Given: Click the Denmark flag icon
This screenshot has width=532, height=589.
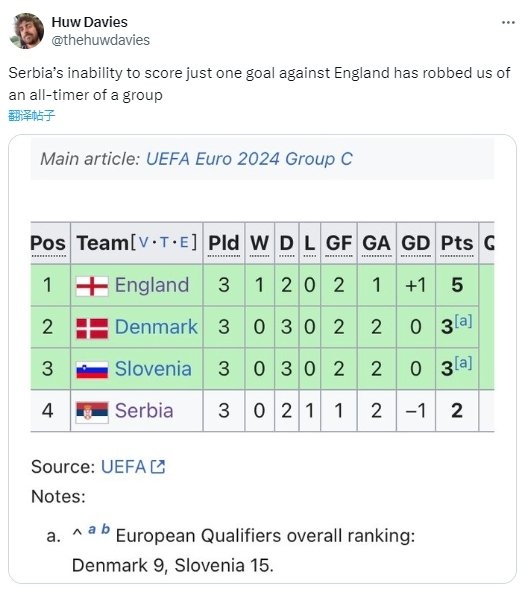Looking at the screenshot, I should click(92, 328).
